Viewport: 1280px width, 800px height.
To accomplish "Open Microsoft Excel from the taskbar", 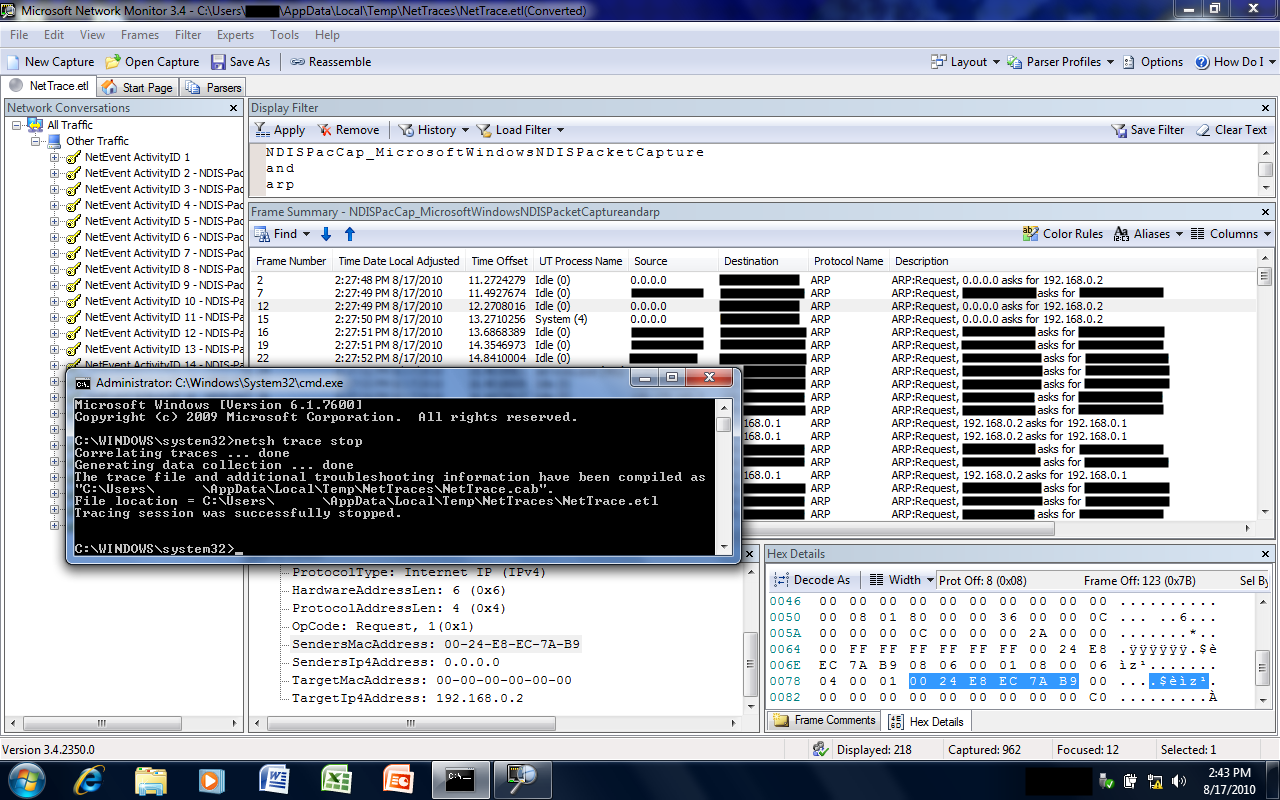I will [336, 779].
